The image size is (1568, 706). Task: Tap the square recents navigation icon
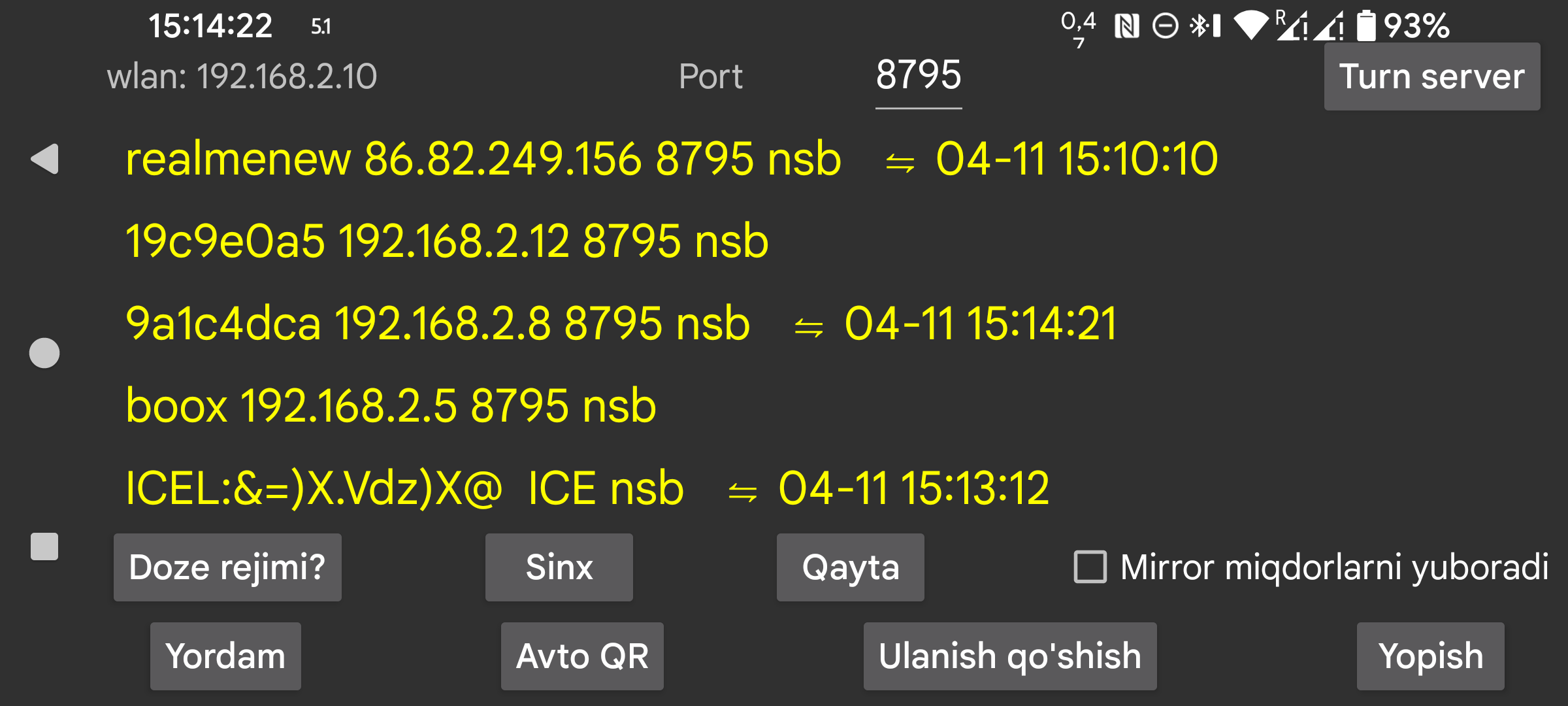pos(44,546)
